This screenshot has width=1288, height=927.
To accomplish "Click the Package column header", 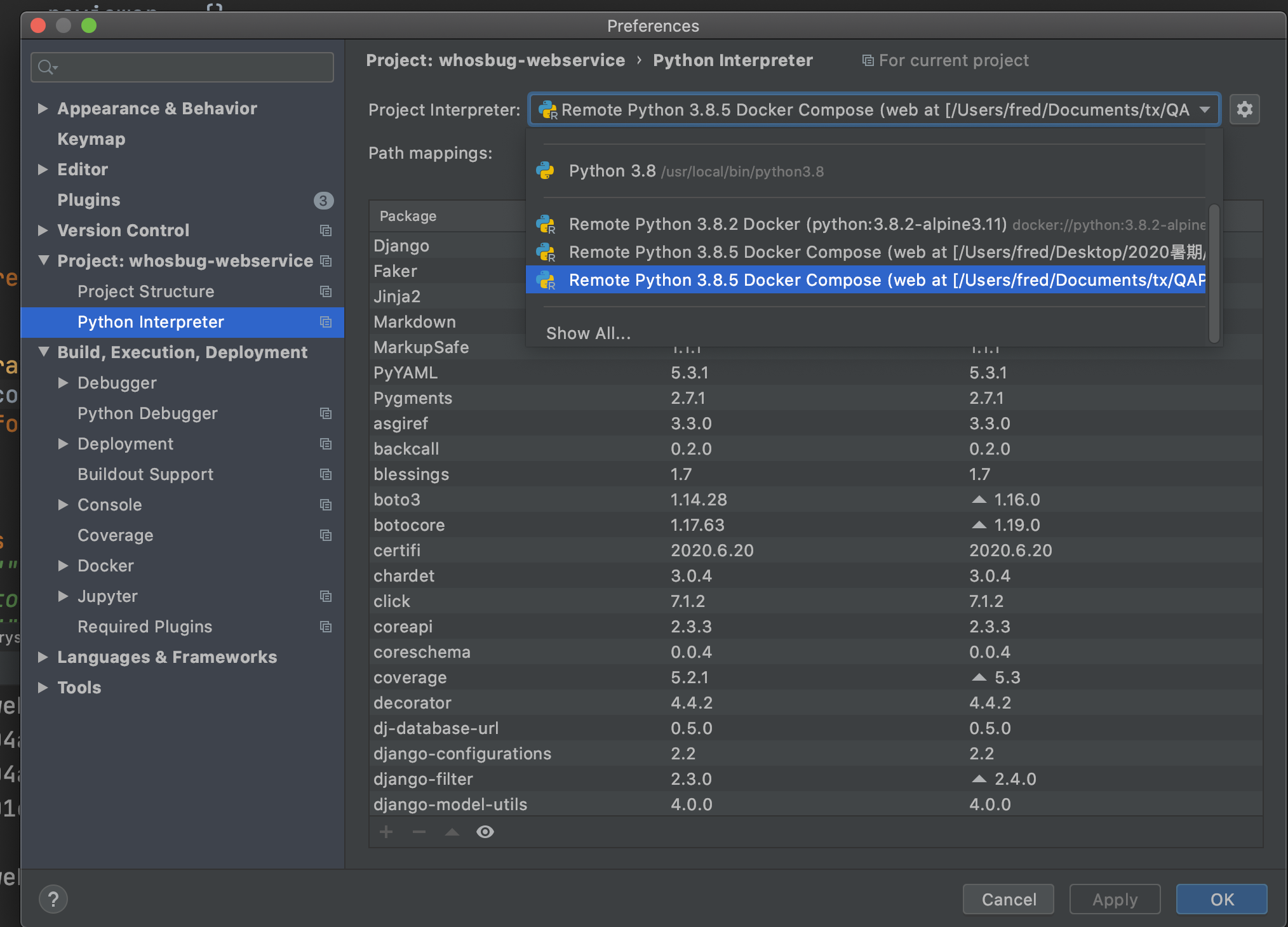I will point(408,216).
